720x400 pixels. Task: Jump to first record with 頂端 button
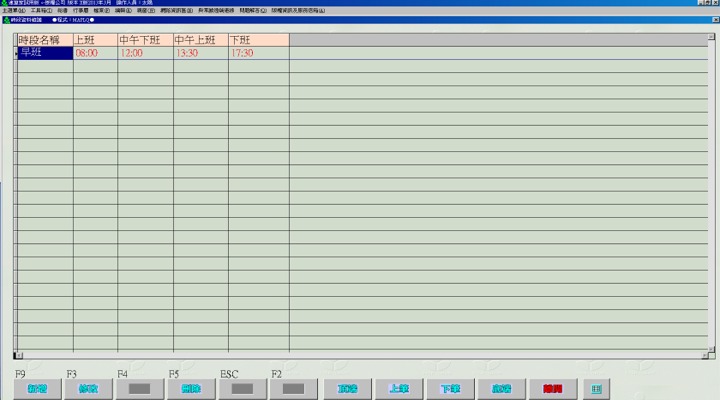(x=348, y=388)
